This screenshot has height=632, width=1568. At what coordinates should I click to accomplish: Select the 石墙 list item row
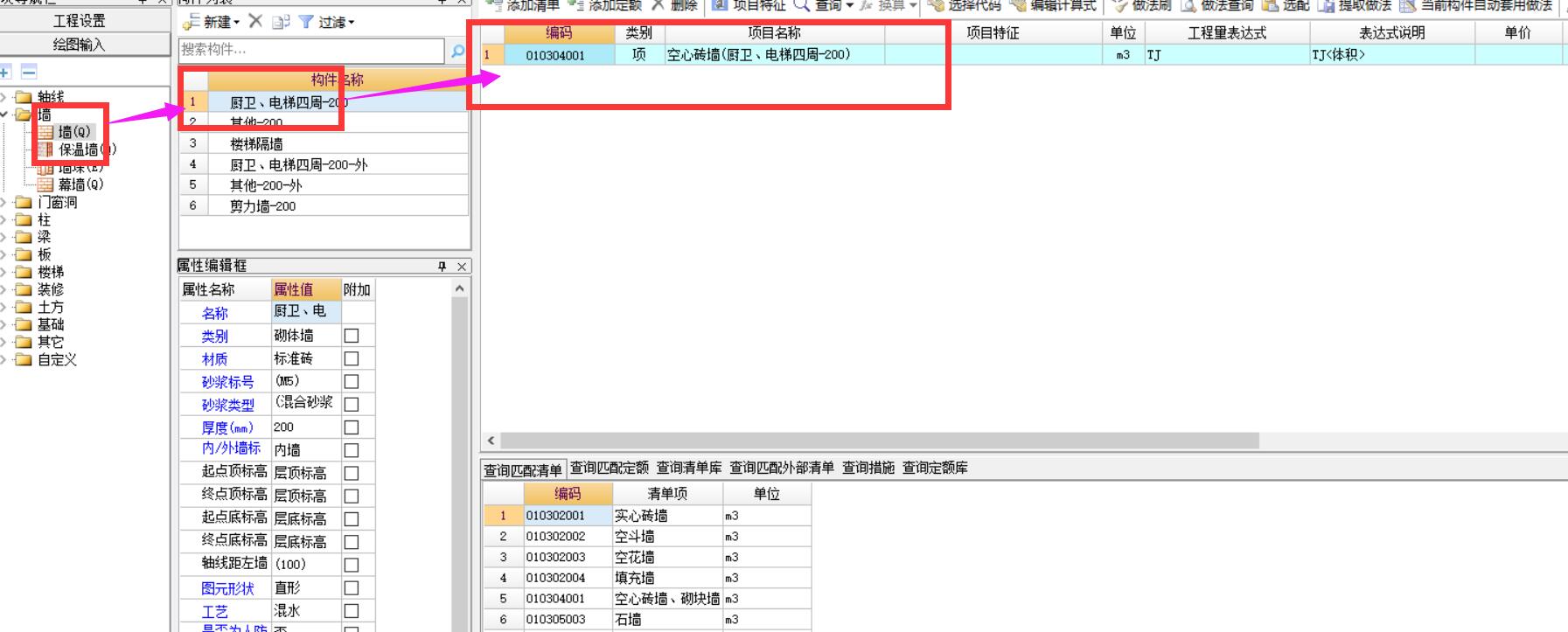point(647,619)
